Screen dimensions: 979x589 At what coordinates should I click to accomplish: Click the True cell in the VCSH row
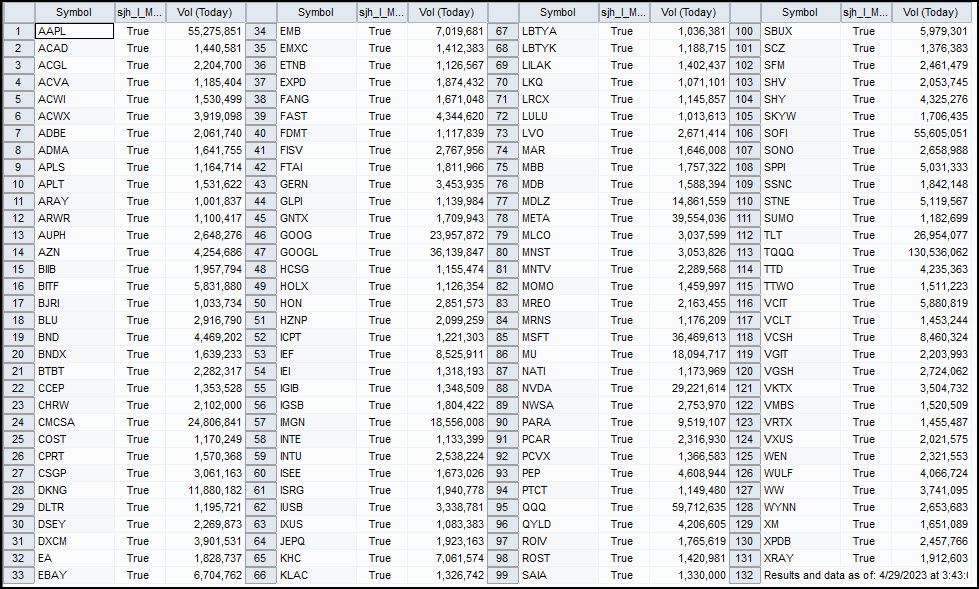[x=866, y=337]
